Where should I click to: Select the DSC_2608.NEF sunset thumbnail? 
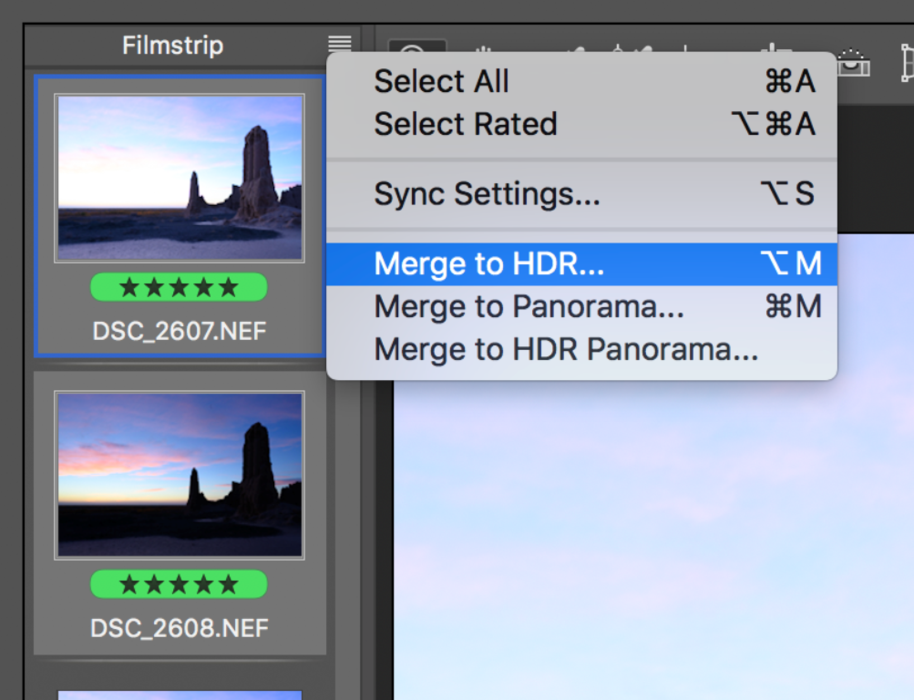click(x=180, y=474)
